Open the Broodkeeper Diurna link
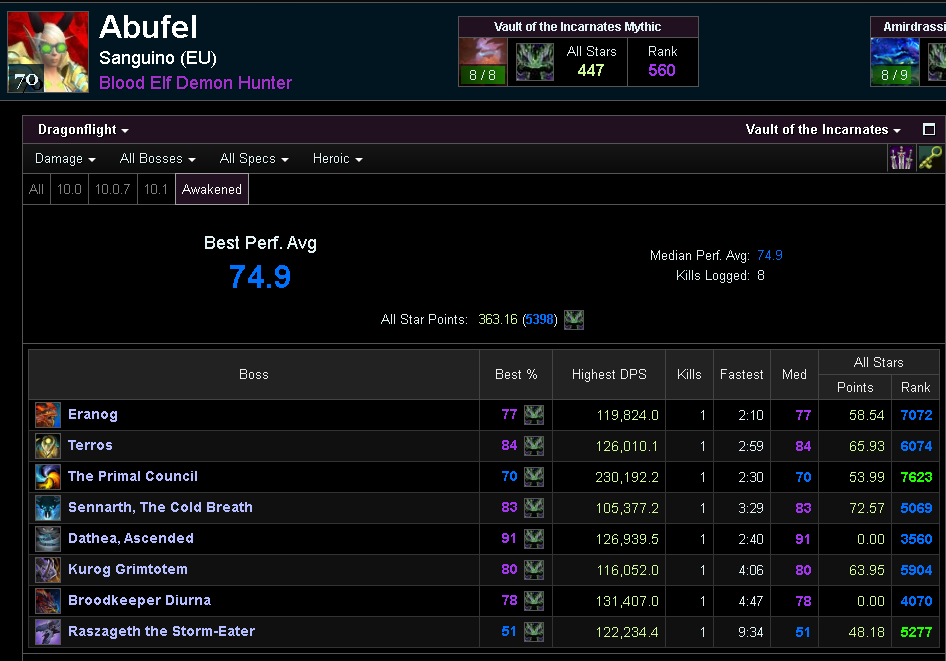The image size is (946, 661). coord(139,601)
